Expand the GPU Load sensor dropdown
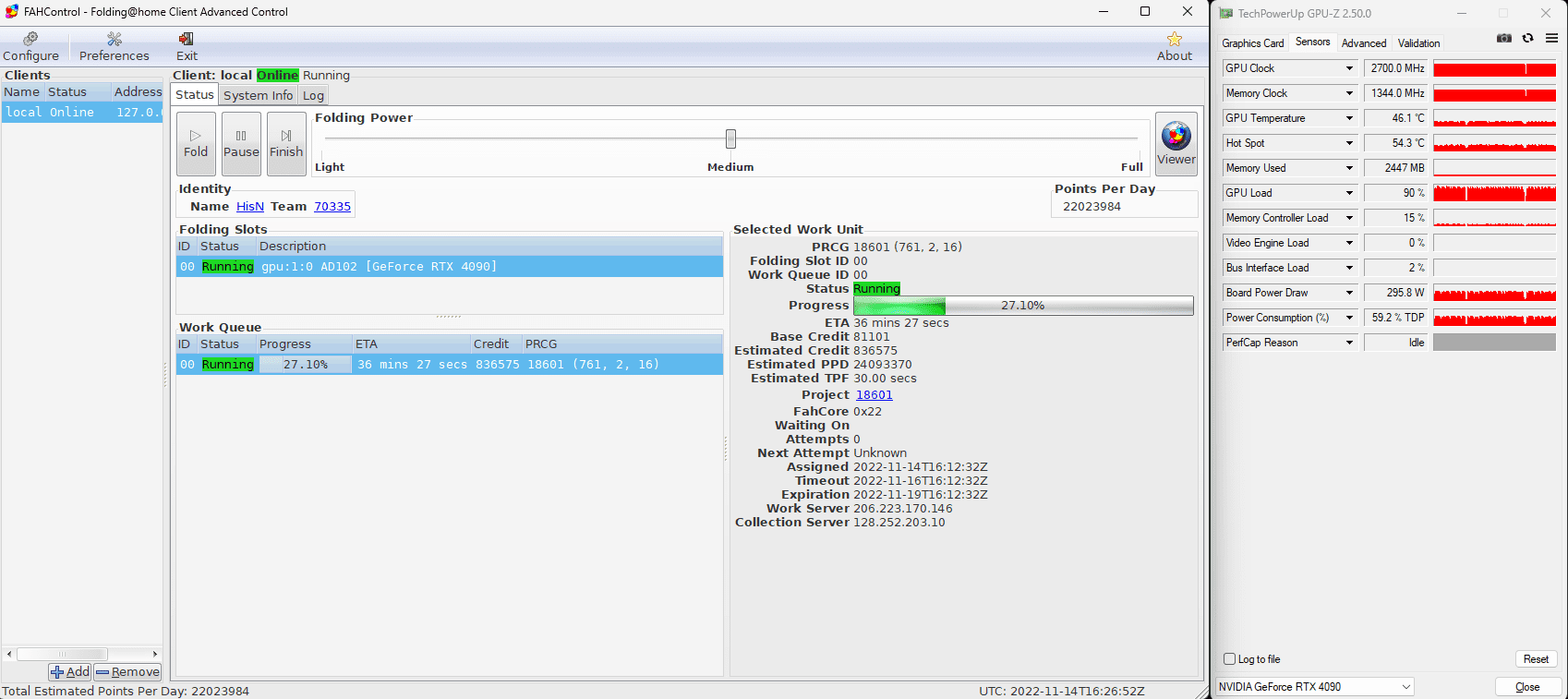Image resolution: width=1568 pixels, height=699 pixels. (1349, 193)
